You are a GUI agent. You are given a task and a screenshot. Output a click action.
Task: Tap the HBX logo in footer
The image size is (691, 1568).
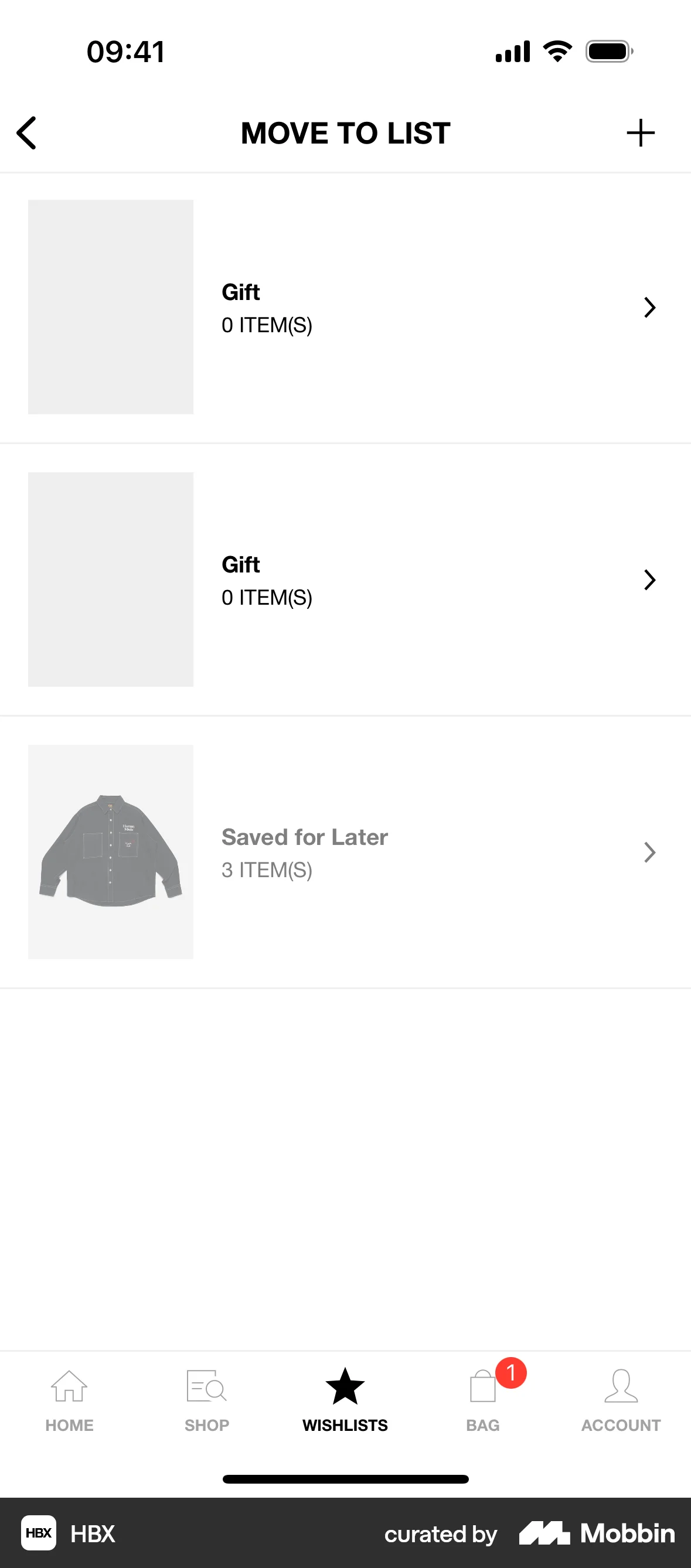[39, 1533]
